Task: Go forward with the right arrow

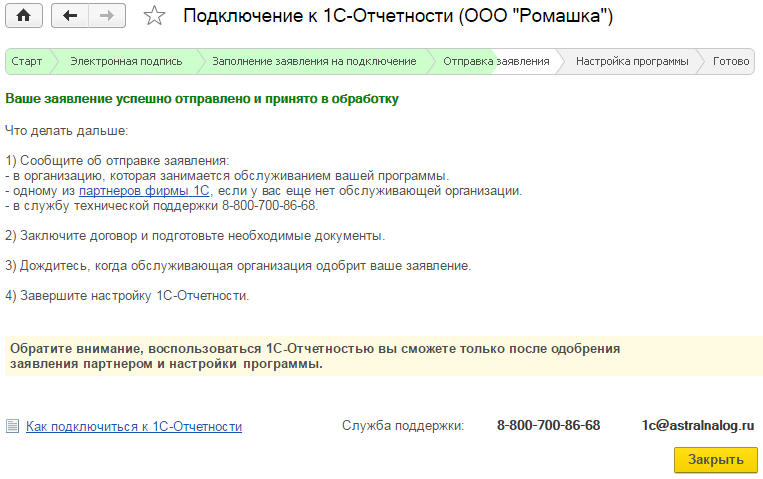Action: click(x=107, y=15)
